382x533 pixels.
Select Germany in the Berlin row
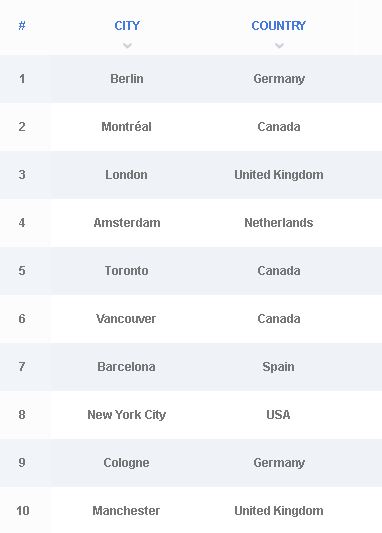pyautogui.click(x=279, y=79)
